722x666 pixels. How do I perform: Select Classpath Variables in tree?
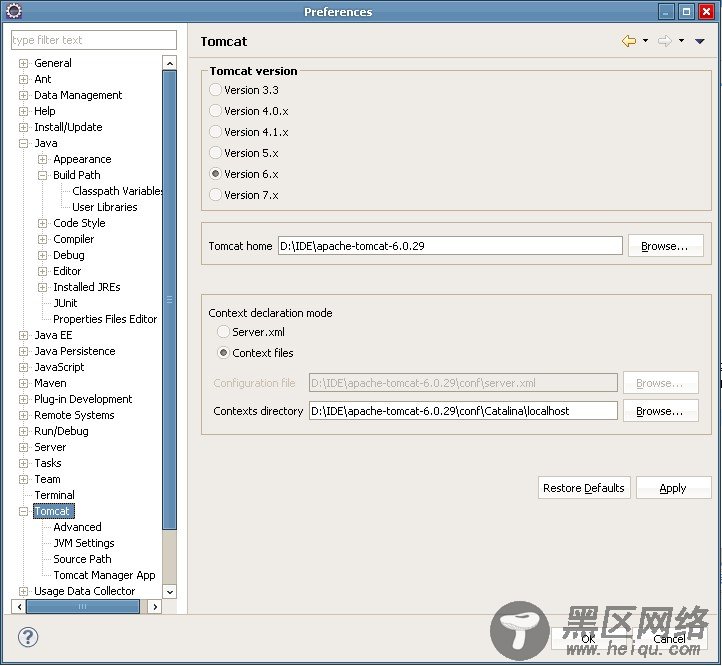117,191
